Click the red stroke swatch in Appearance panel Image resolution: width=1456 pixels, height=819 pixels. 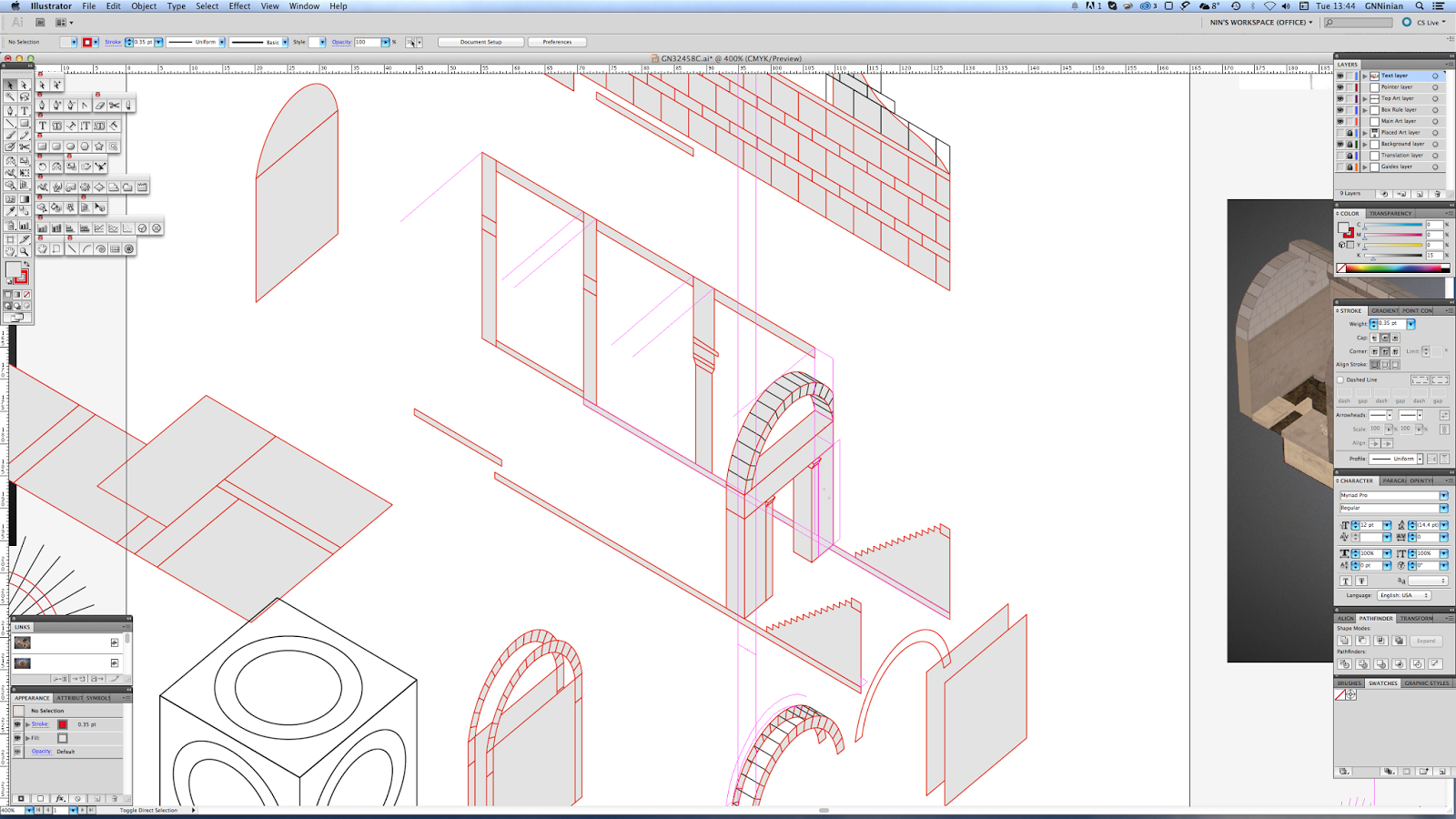click(63, 724)
